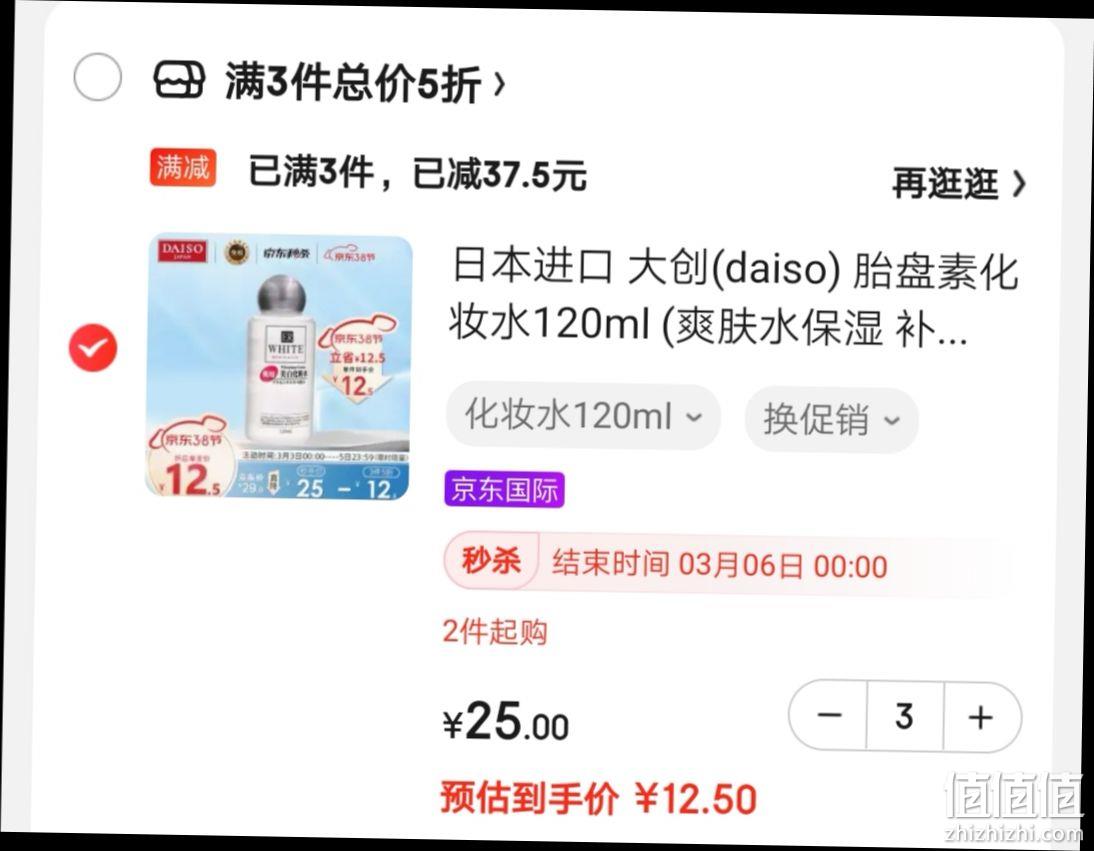Uncheck the red selected item checkbox
Image resolution: width=1094 pixels, height=851 pixels.
pos(93,347)
